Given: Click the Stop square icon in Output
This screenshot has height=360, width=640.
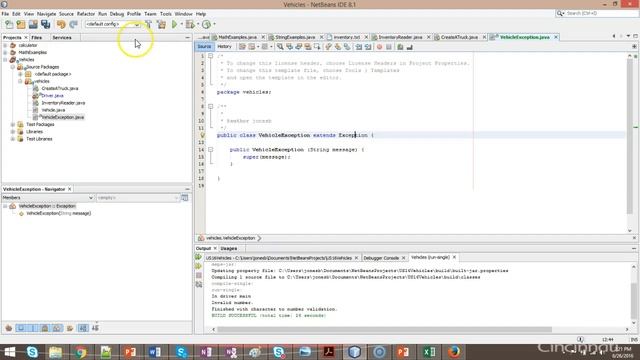Looking at the screenshot, I should (x=198, y=276).
